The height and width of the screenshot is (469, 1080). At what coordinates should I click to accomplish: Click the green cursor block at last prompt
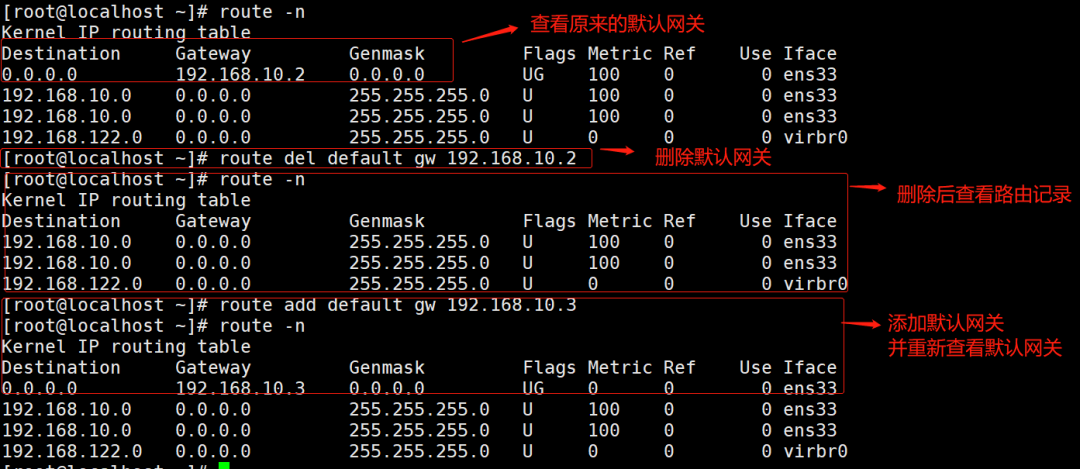coord(223,466)
